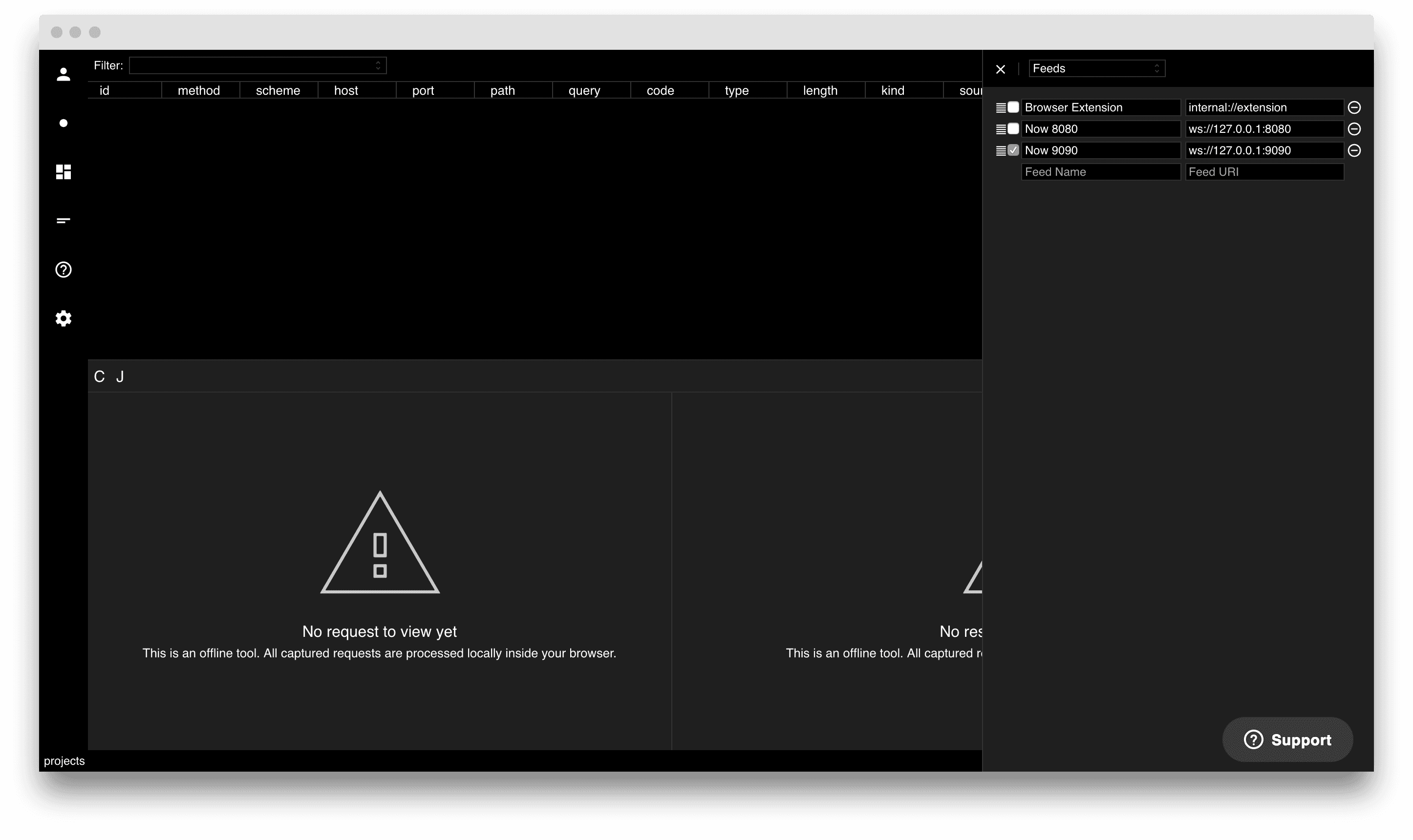1413x840 pixels.
Task: Click the record dot icon in sidebar
Action: tap(64, 123)
